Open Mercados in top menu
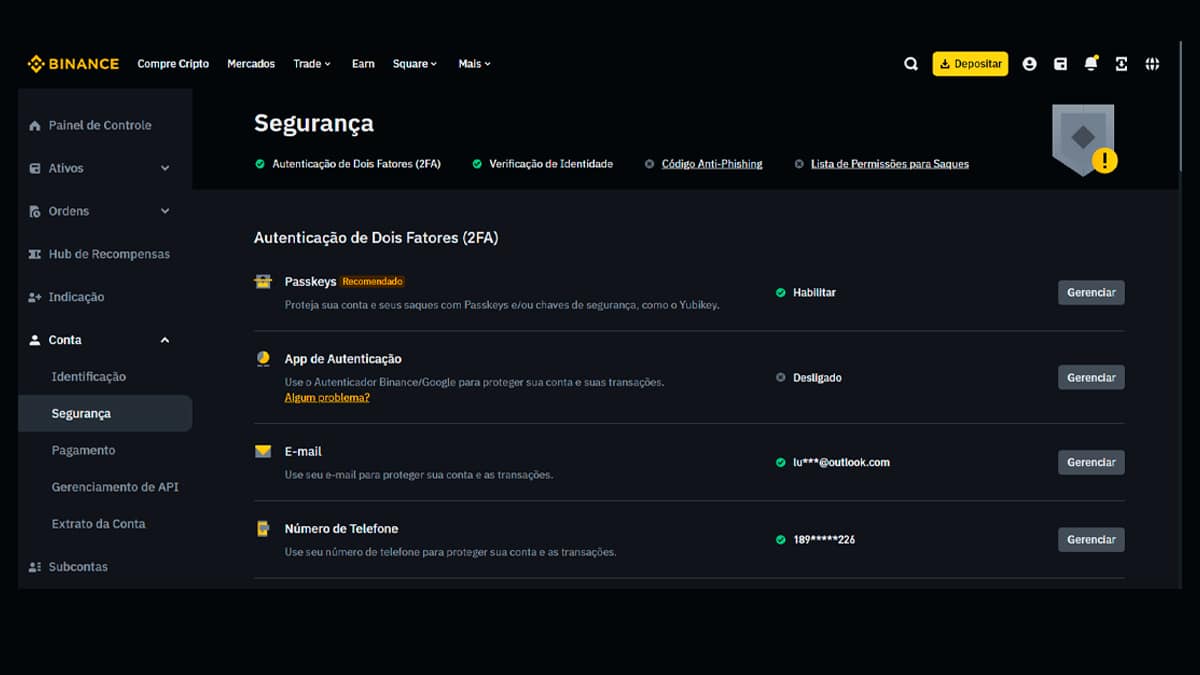This screenshot has width=1200, height=675. [251, 64]
